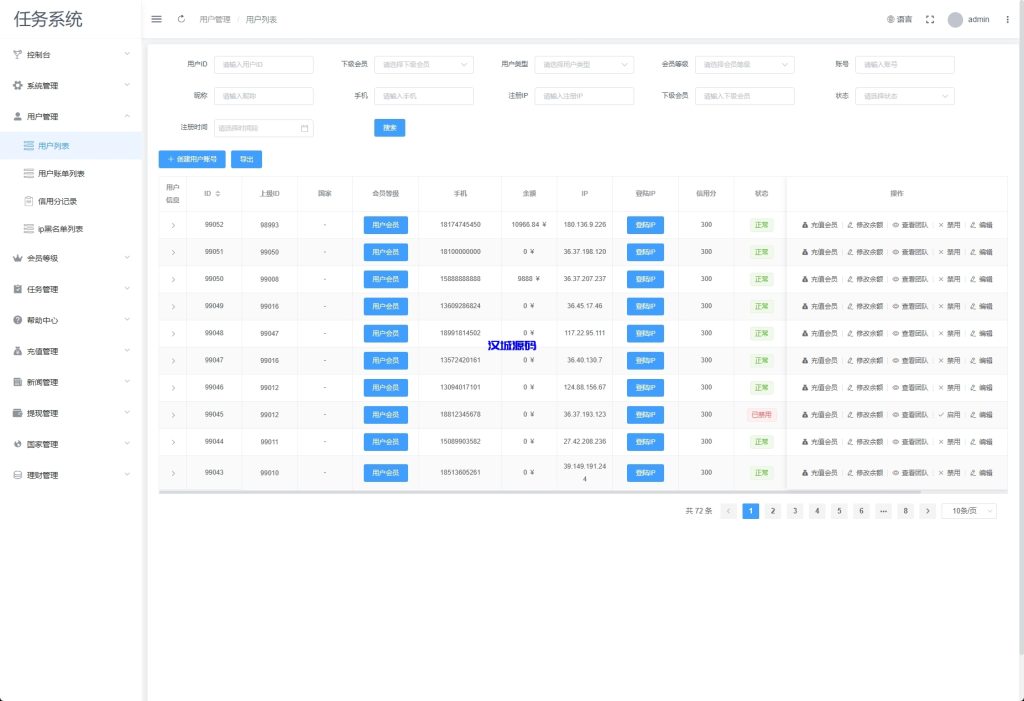Open the 注册时间 date range picker
This screenshot has height=701, width=1024.
264,128
